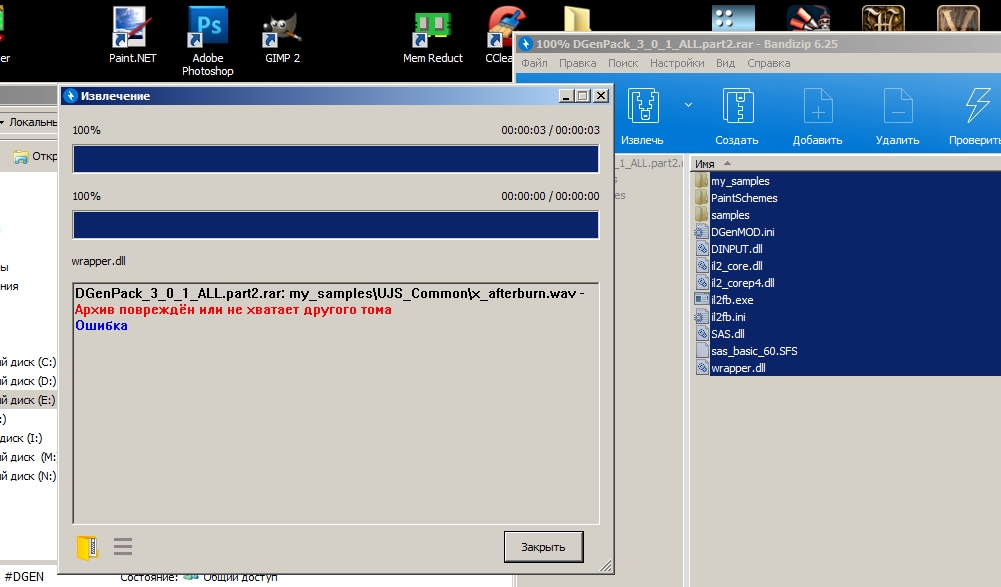This screenshot has width=1001, height=587.
Task: Select il2fb.exe file
Action: (x=732, y=300)
